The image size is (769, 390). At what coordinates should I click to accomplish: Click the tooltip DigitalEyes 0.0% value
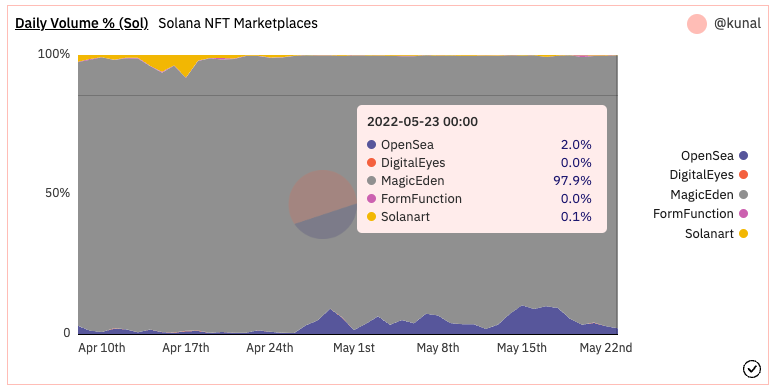tap(576, 162)
